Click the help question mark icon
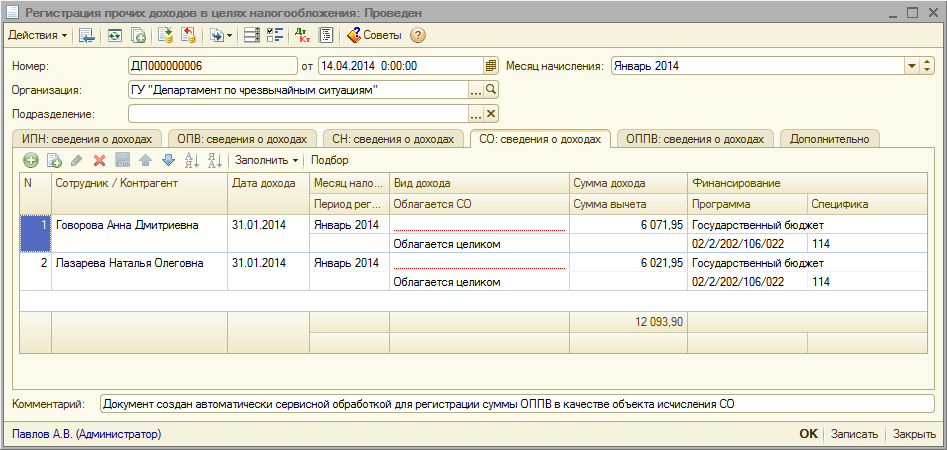The height and width of the screenshot is (450, 947). (418, 35)
